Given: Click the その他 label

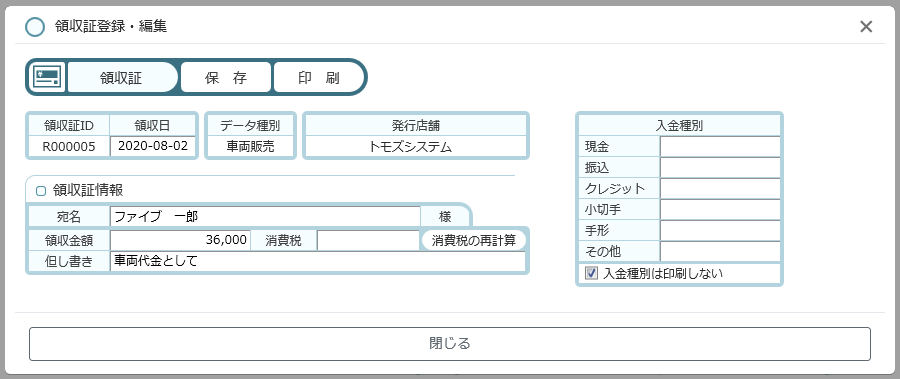Looking at the screenshot, I should pos(619,251).
